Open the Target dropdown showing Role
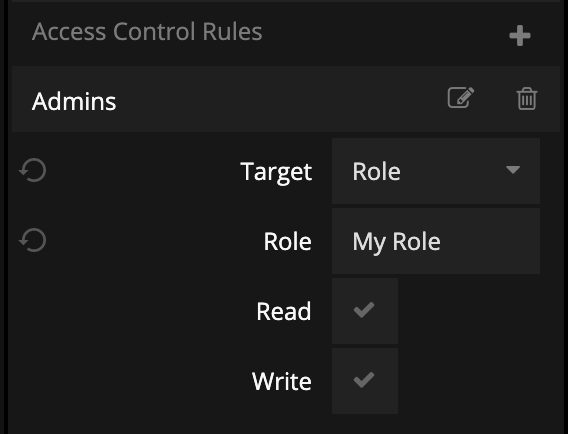568x434 pixels. (x=436, y=171)
